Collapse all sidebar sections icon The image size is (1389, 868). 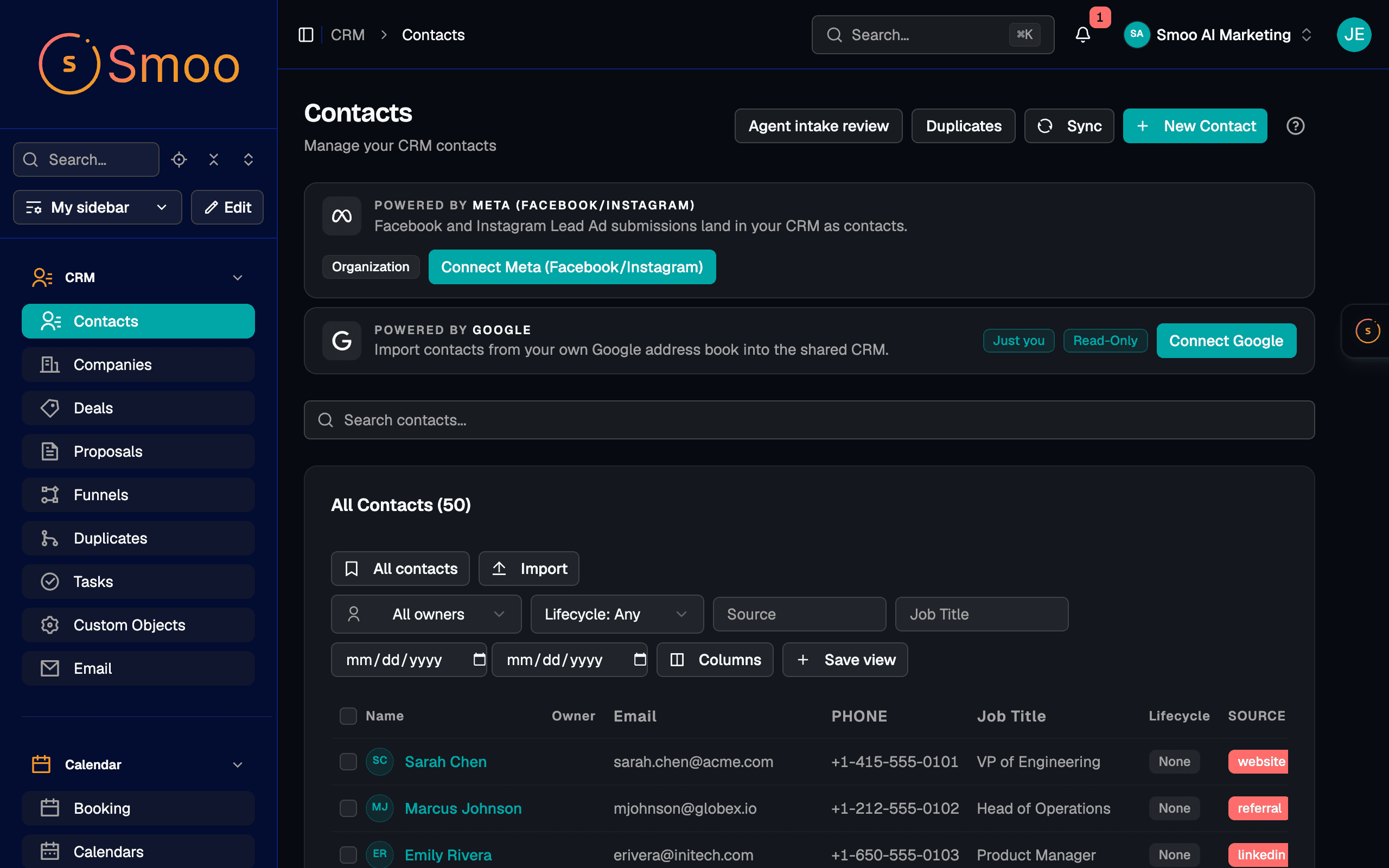click(x=214, y=159)
